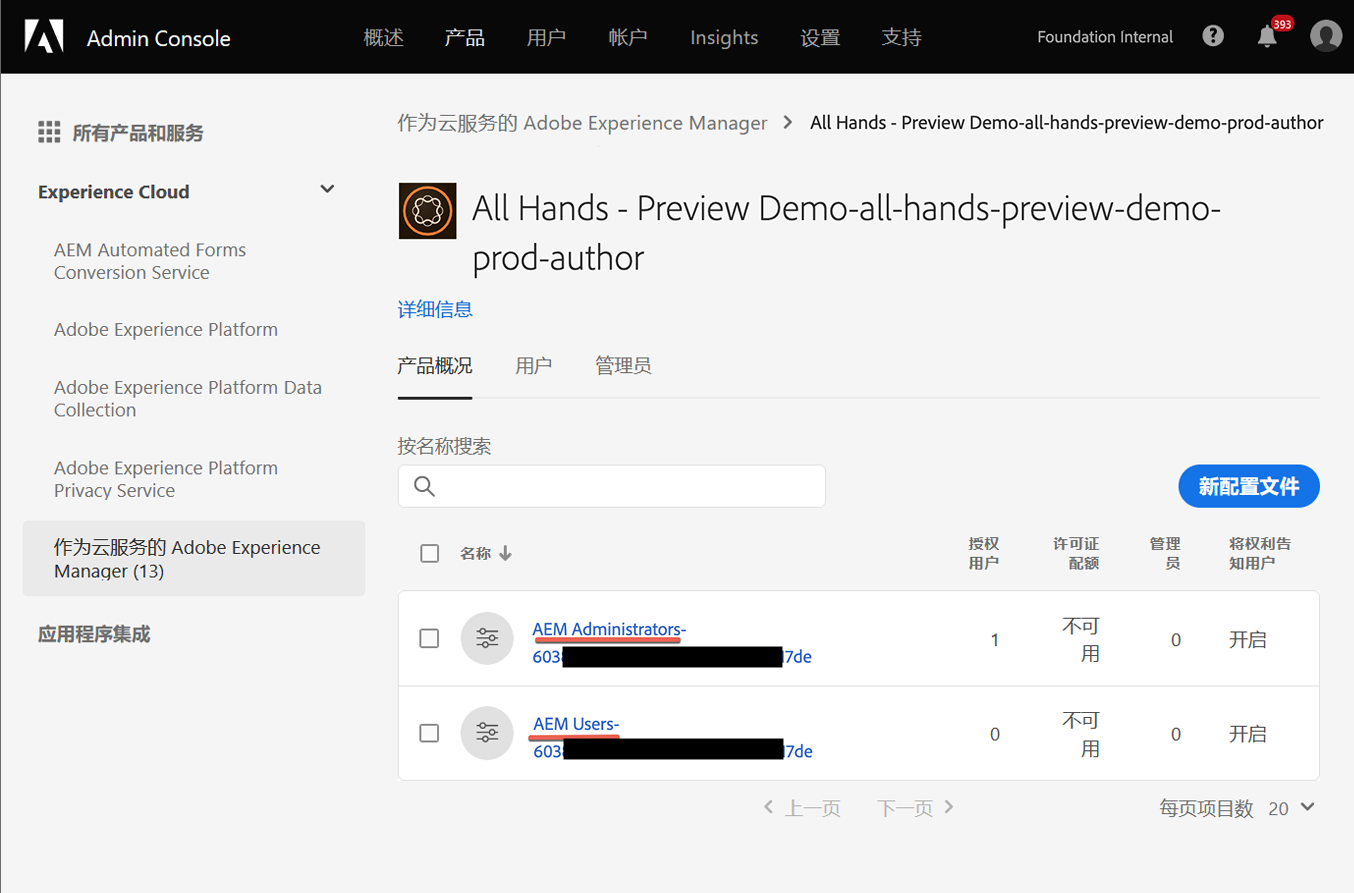This screenshot has width=1354, height=893.
Task: Click the 管理员 column header
Action: [x=1165, y=553]
